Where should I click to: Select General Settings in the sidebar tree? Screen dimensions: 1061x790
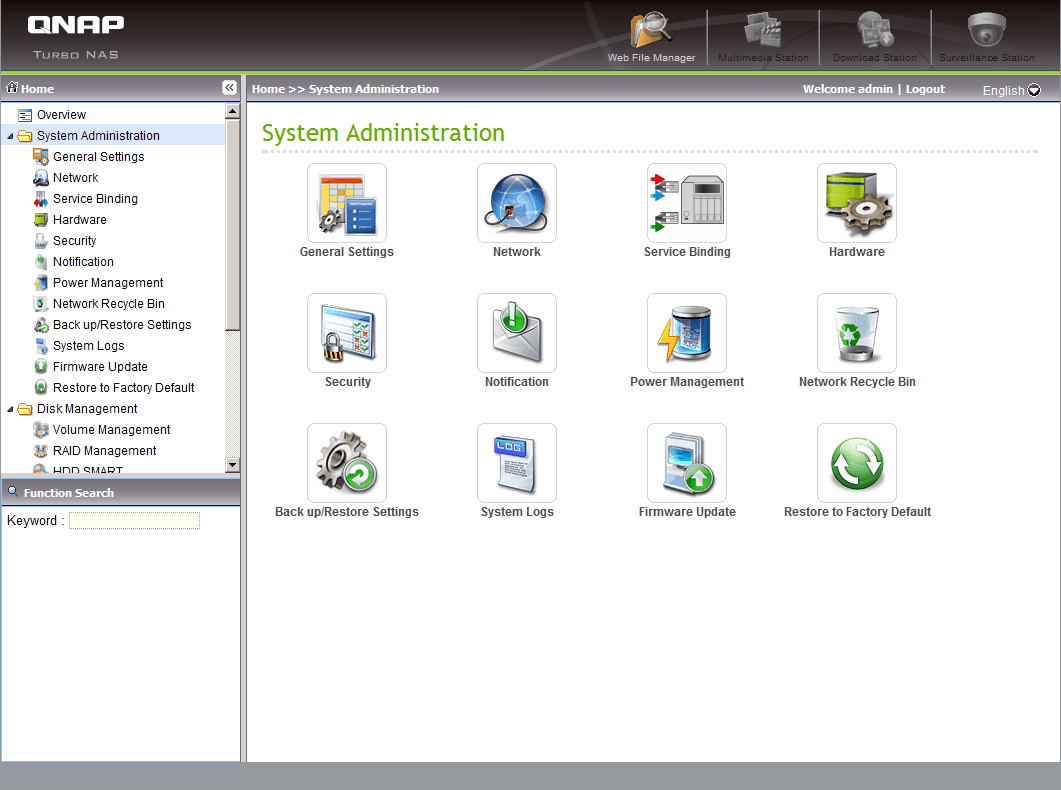[98, 157]
